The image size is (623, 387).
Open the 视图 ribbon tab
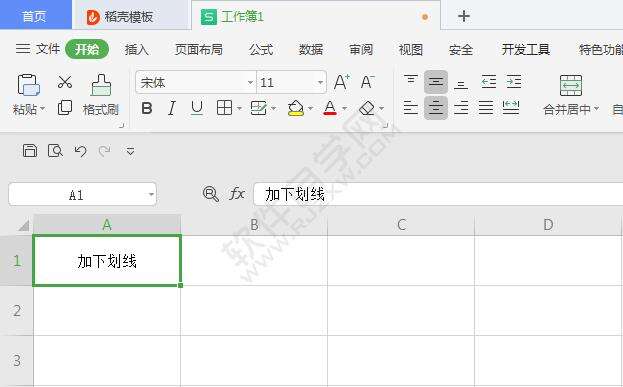(x=411, y=50)
